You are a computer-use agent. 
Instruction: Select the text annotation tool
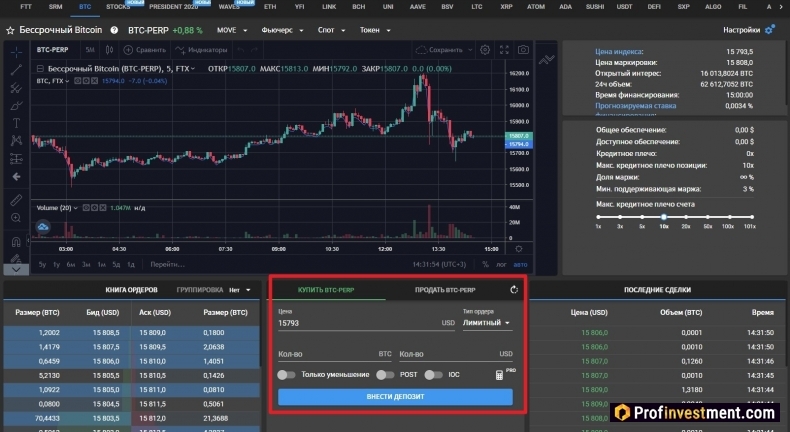[16, 123]
